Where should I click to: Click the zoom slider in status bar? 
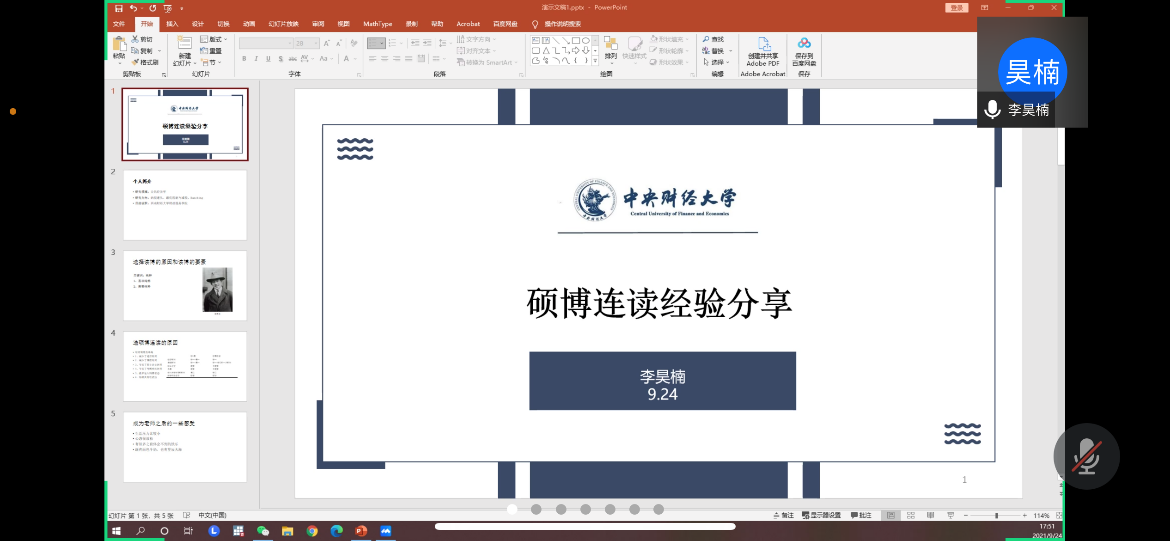[996, 515]
